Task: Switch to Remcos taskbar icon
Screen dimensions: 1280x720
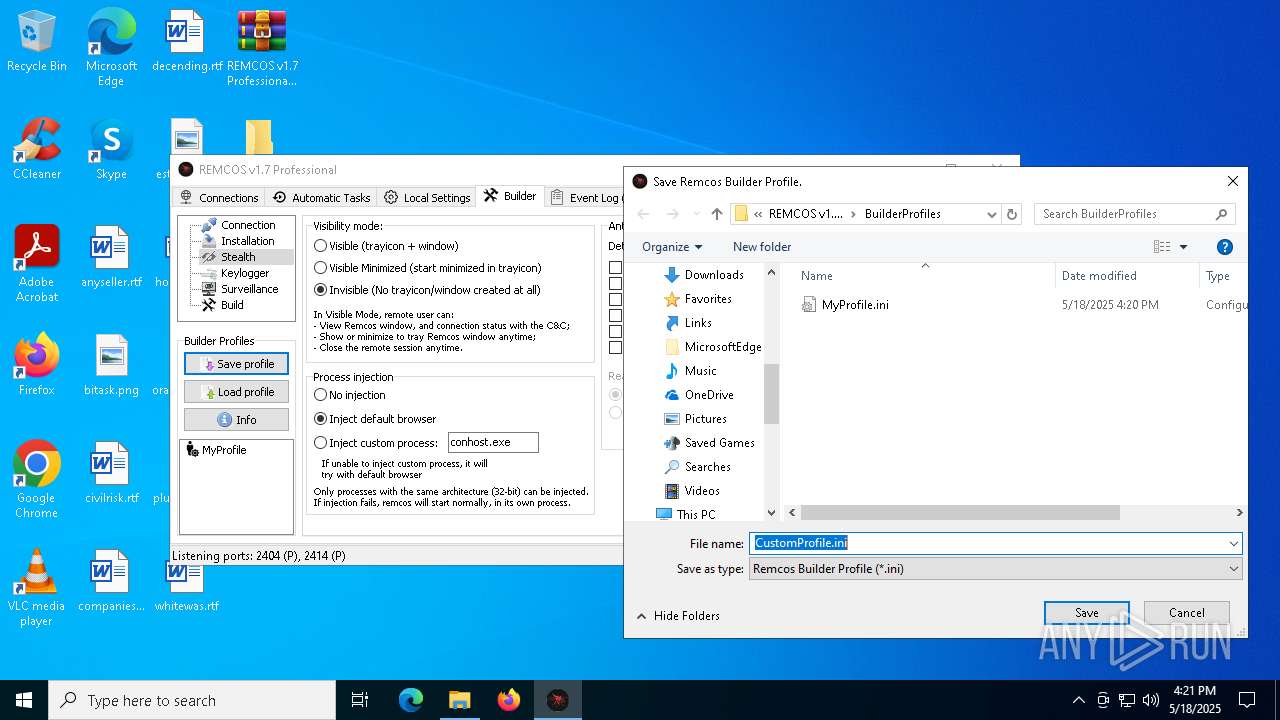Action: [558, 700]
